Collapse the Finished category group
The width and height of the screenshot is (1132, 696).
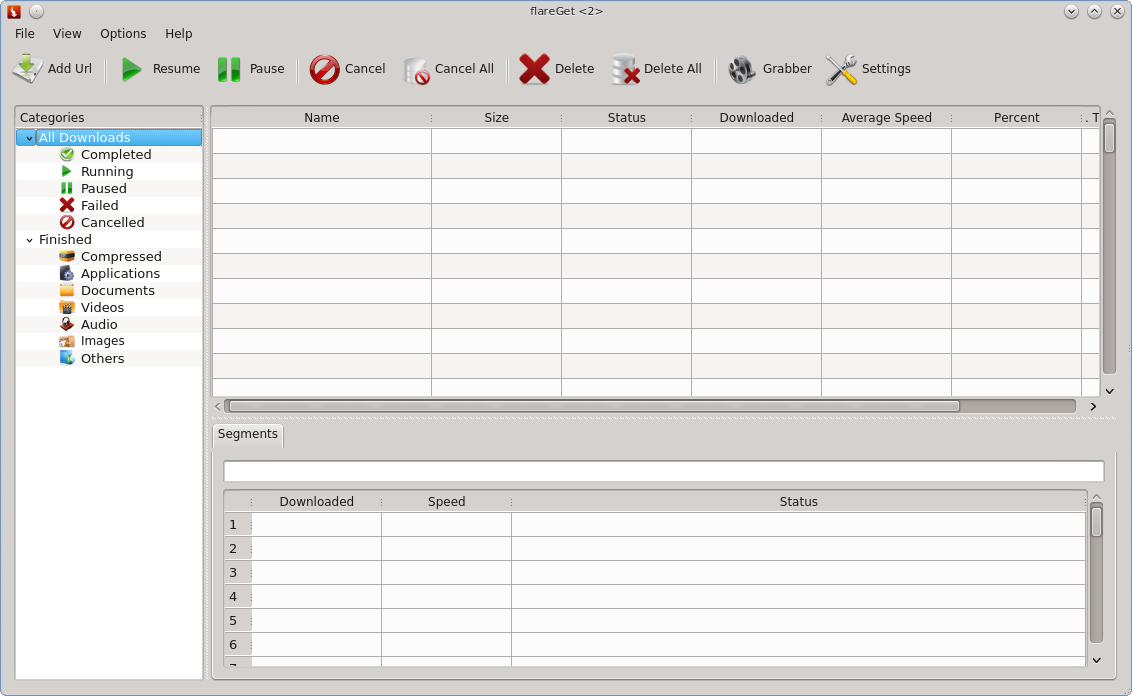point(28,239)
